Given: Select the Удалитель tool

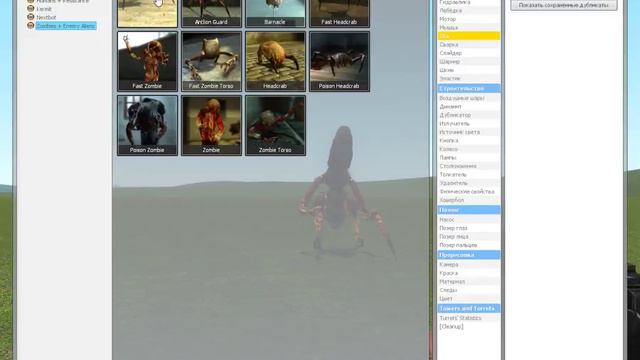Looking at the screenshot, I should click(x=469, y=183).
